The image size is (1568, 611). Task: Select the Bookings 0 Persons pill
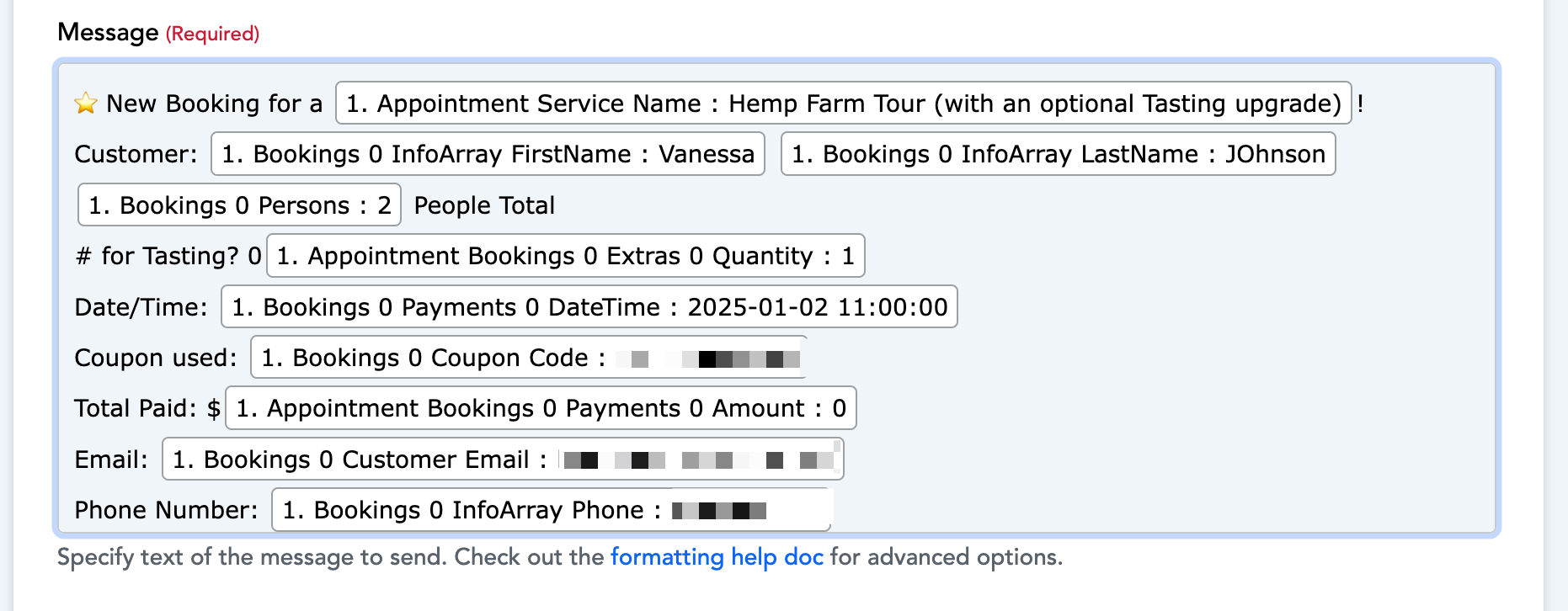pyautogui.click(x=239, y=205)
